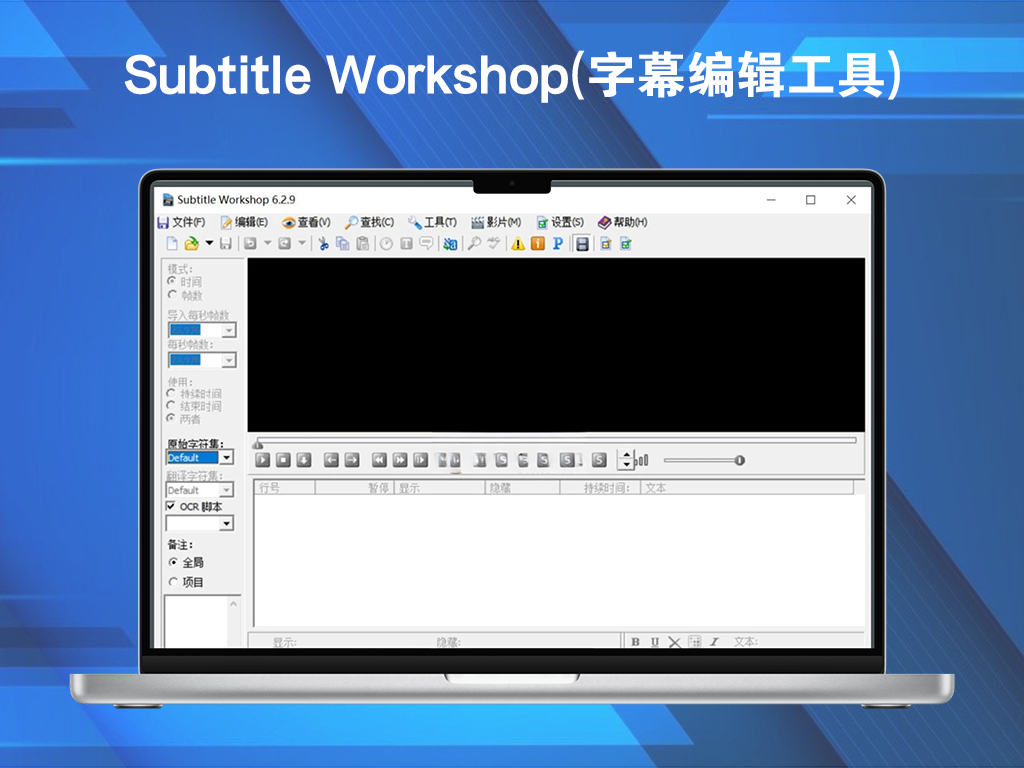Open the 导入每秒帧数 dropdown
1024x768 pixels.
pyautogui.click(x=229, y=330)
